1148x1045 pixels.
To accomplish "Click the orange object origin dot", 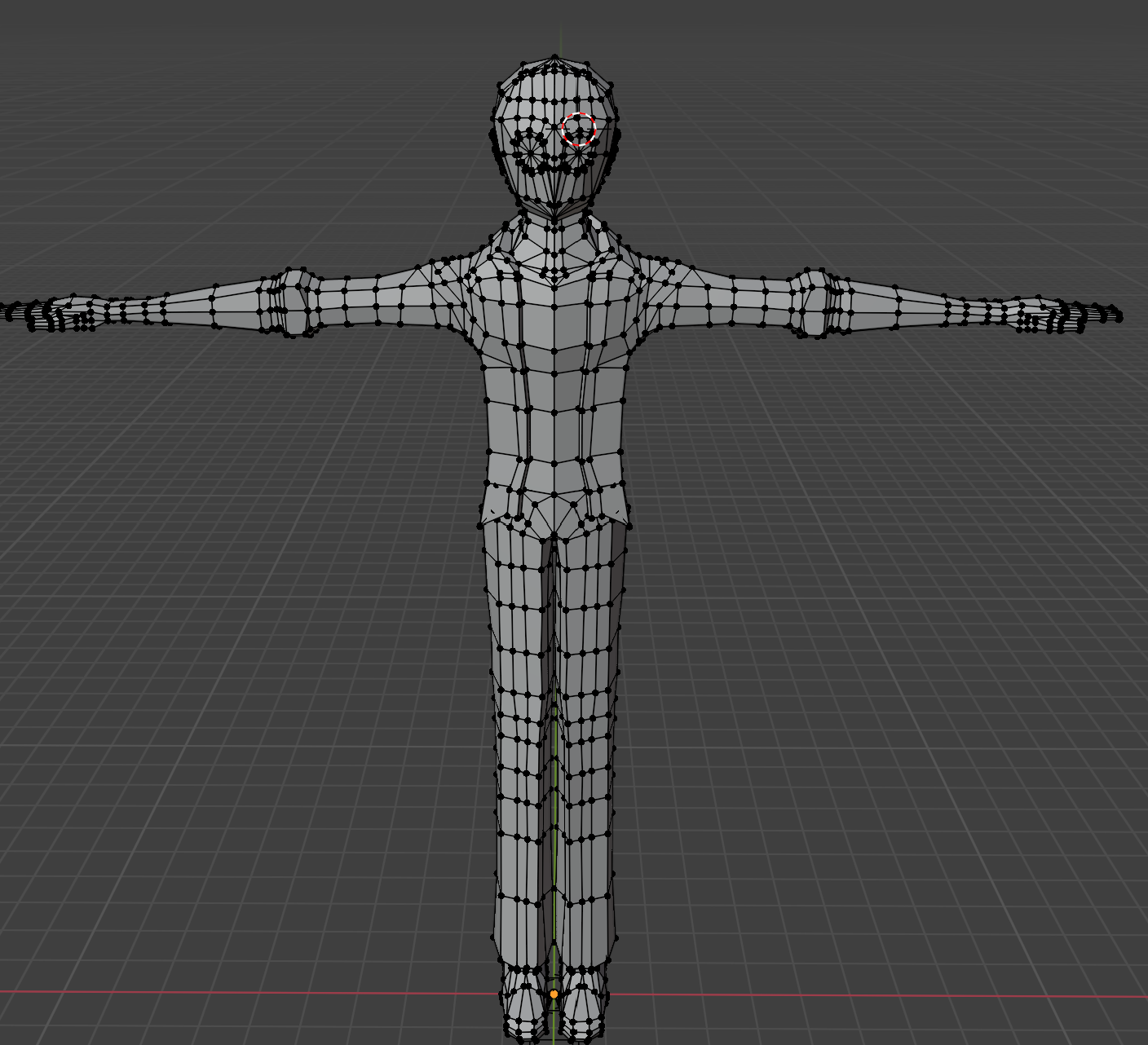I will pos(554,994).
